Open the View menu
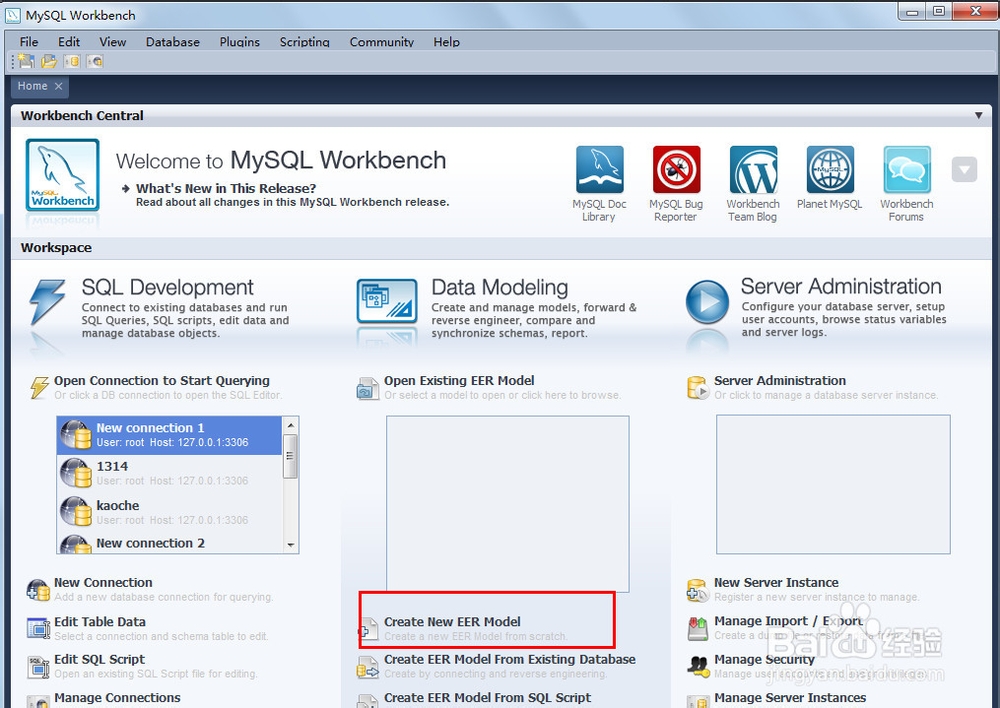1000x708 pixels. (112, 41)
